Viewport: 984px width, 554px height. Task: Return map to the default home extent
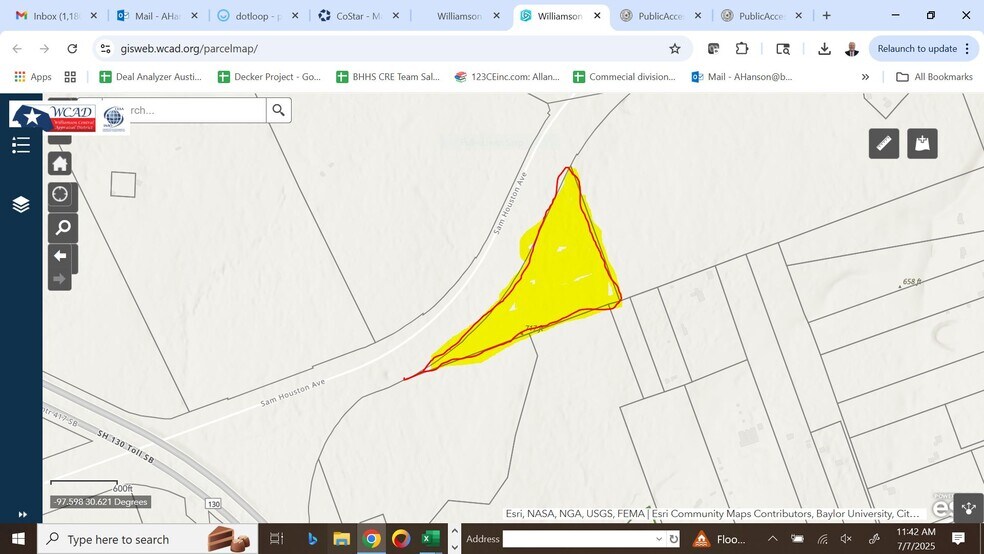point(60,164)
